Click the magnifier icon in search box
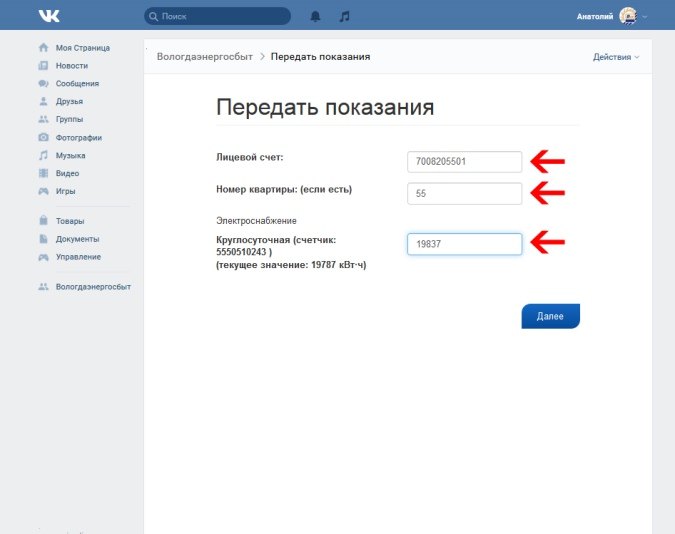Image resolution: width=675 pixels, height=534 pixels. click(x=153, y=16)
